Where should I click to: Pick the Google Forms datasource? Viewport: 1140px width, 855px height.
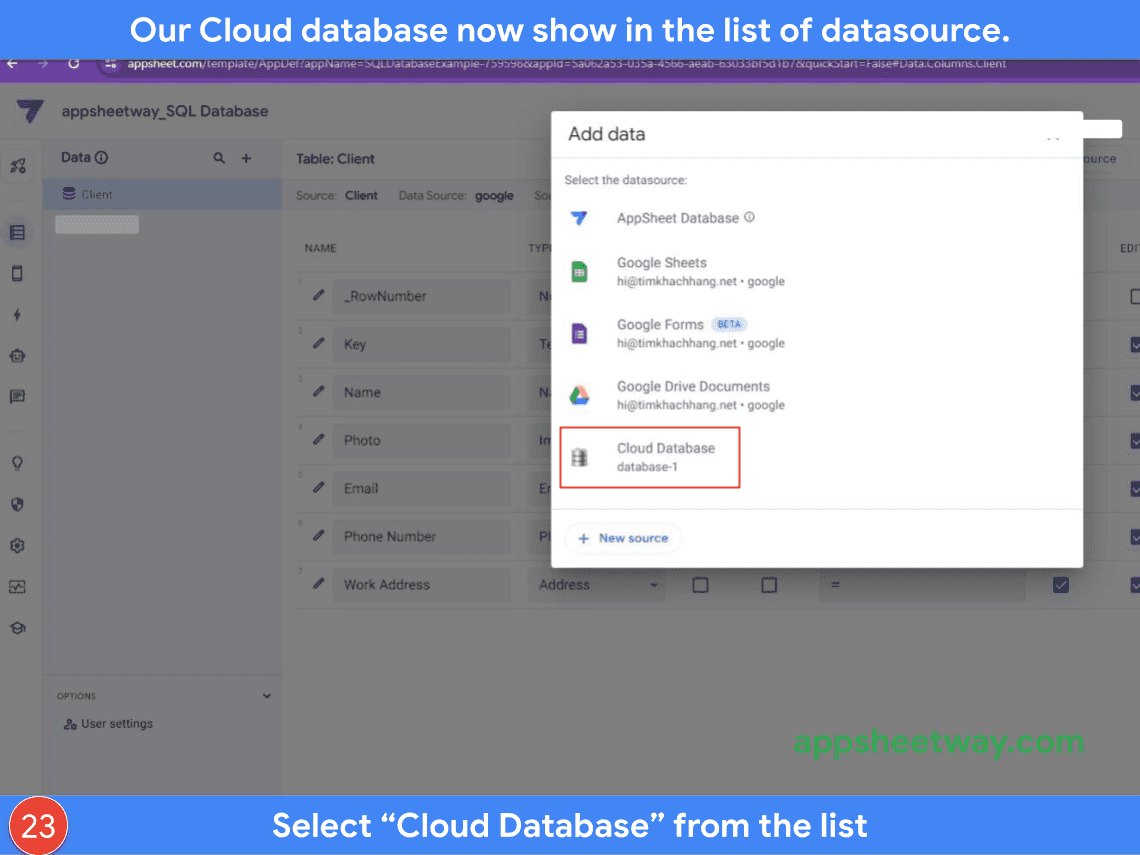[x=661, y=333]
